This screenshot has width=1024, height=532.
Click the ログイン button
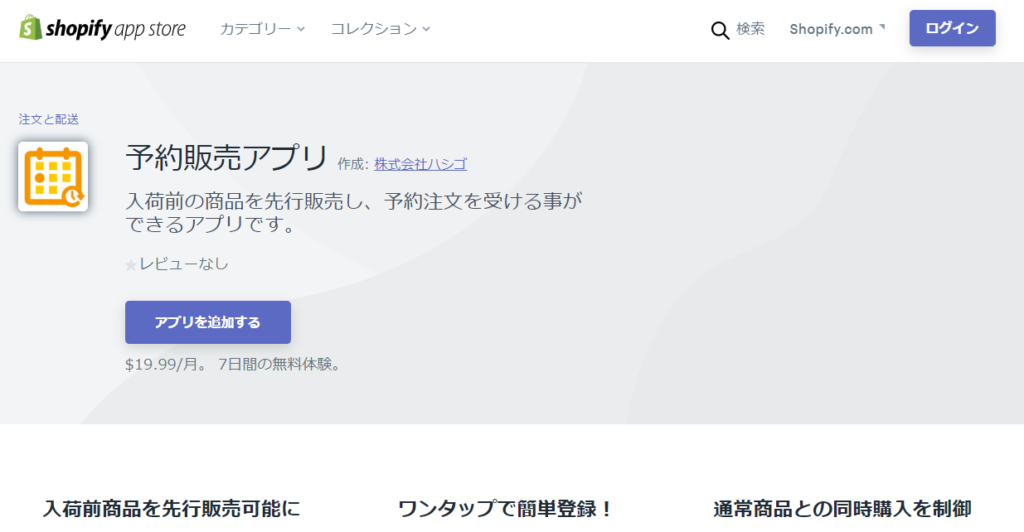click(x=952, y=28)
